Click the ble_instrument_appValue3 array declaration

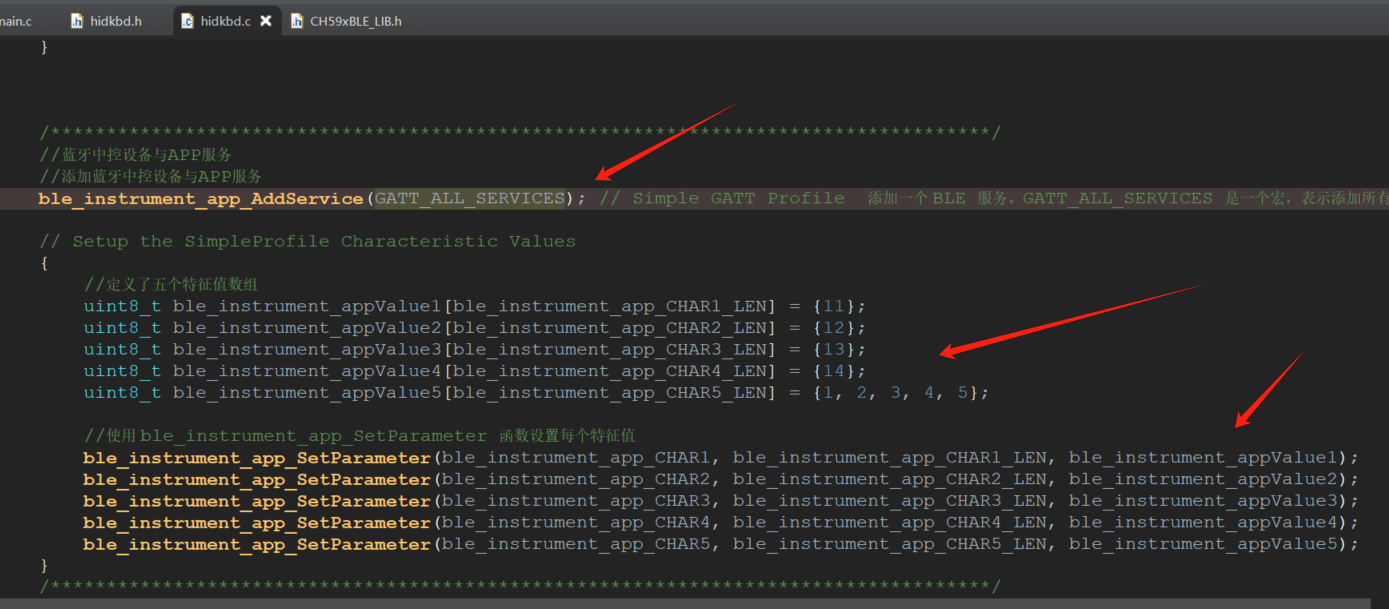(475, 349)
